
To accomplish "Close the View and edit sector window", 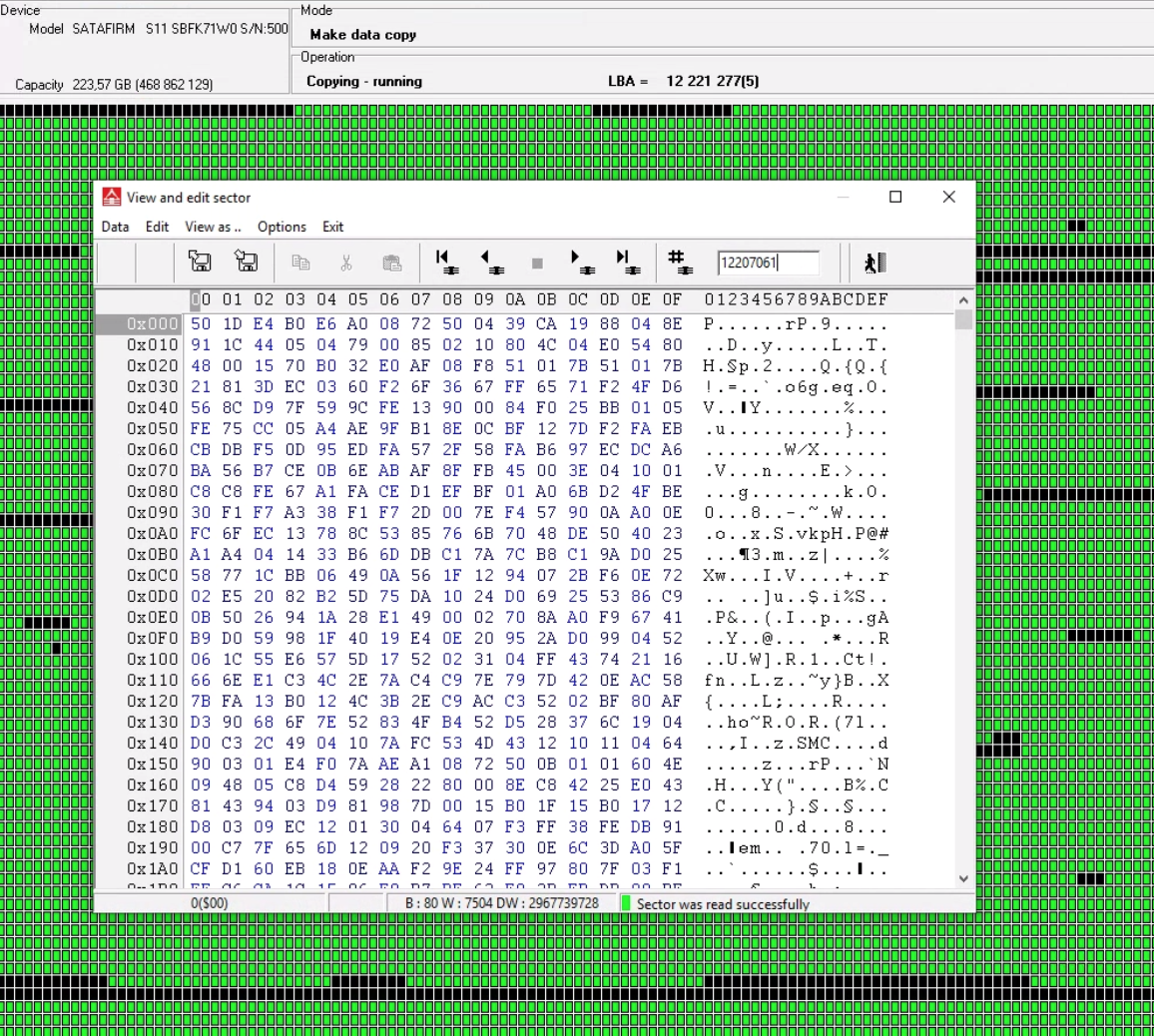I will [x=949, y=197].
